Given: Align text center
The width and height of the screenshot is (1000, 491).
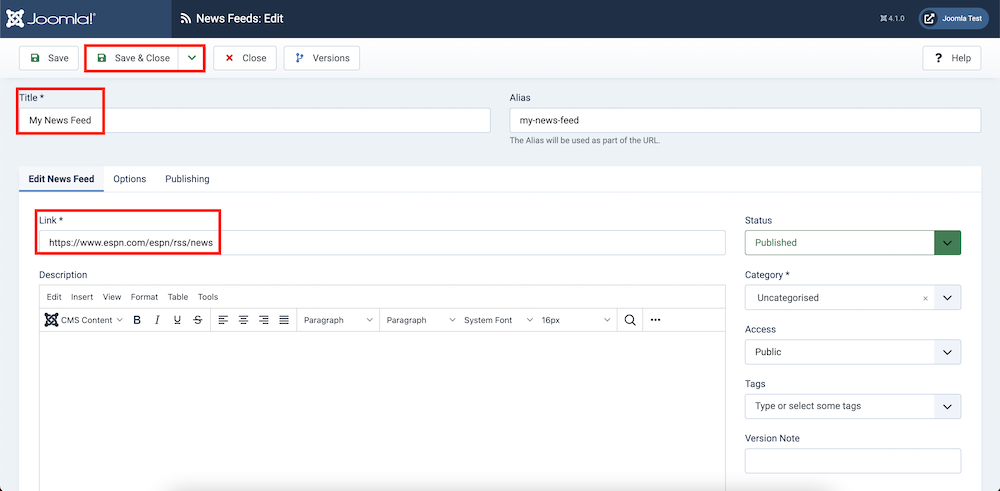Looking at the screenshot, I should 243,320.
